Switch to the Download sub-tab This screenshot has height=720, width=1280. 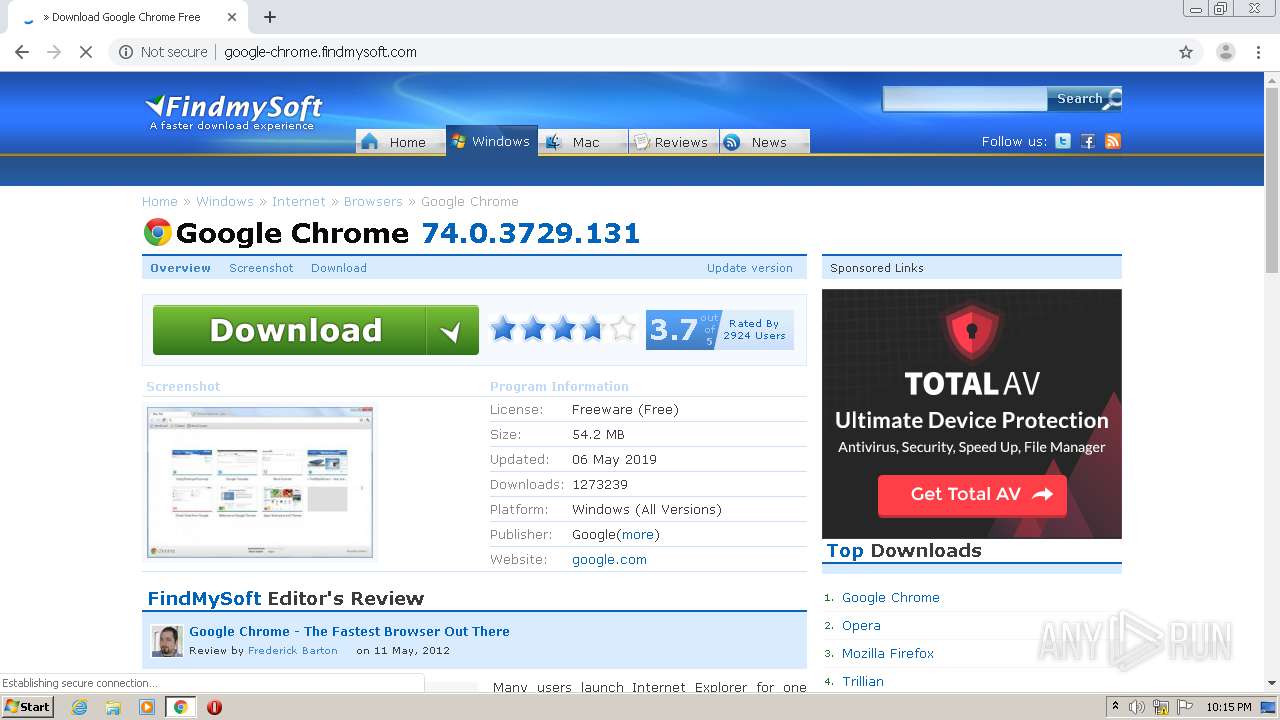(339, 268)
